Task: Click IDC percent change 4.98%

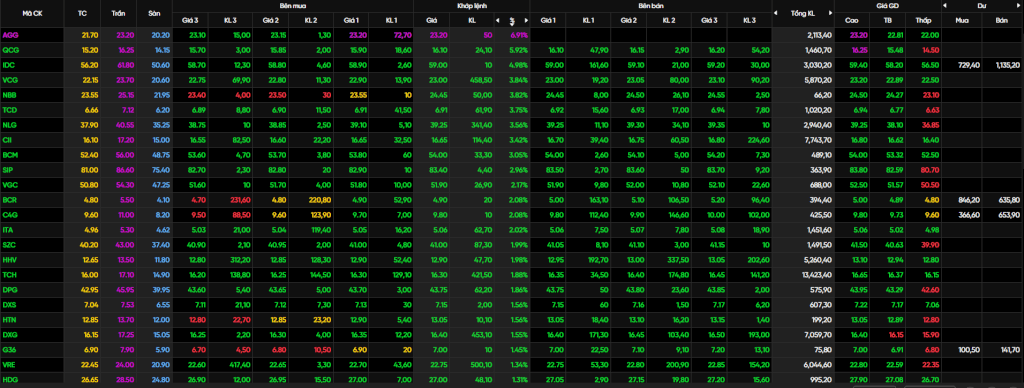Action: [519, 65]
